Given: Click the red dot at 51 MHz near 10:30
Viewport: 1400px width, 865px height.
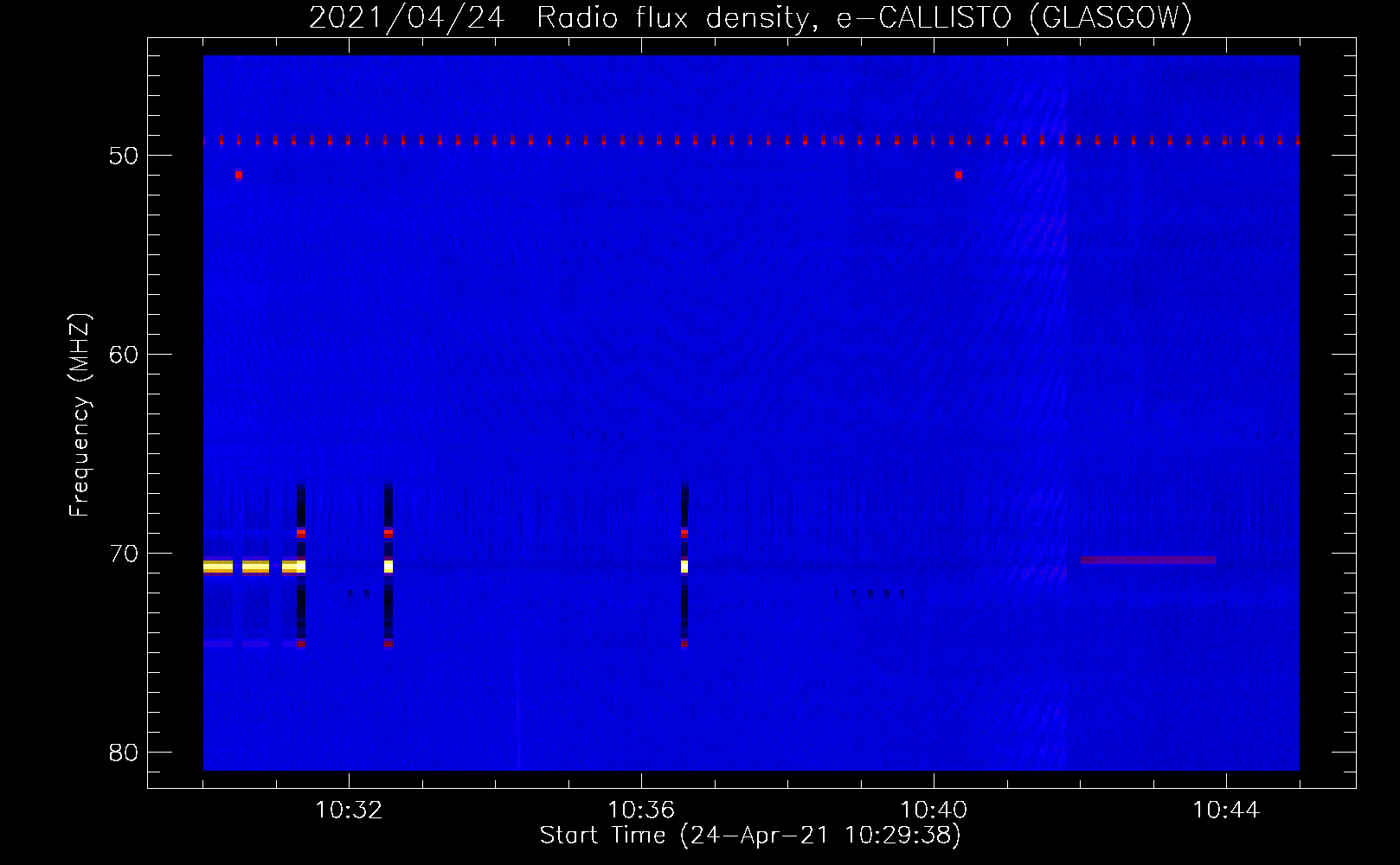Looking at the screenshot, I should tap(238, 175).
